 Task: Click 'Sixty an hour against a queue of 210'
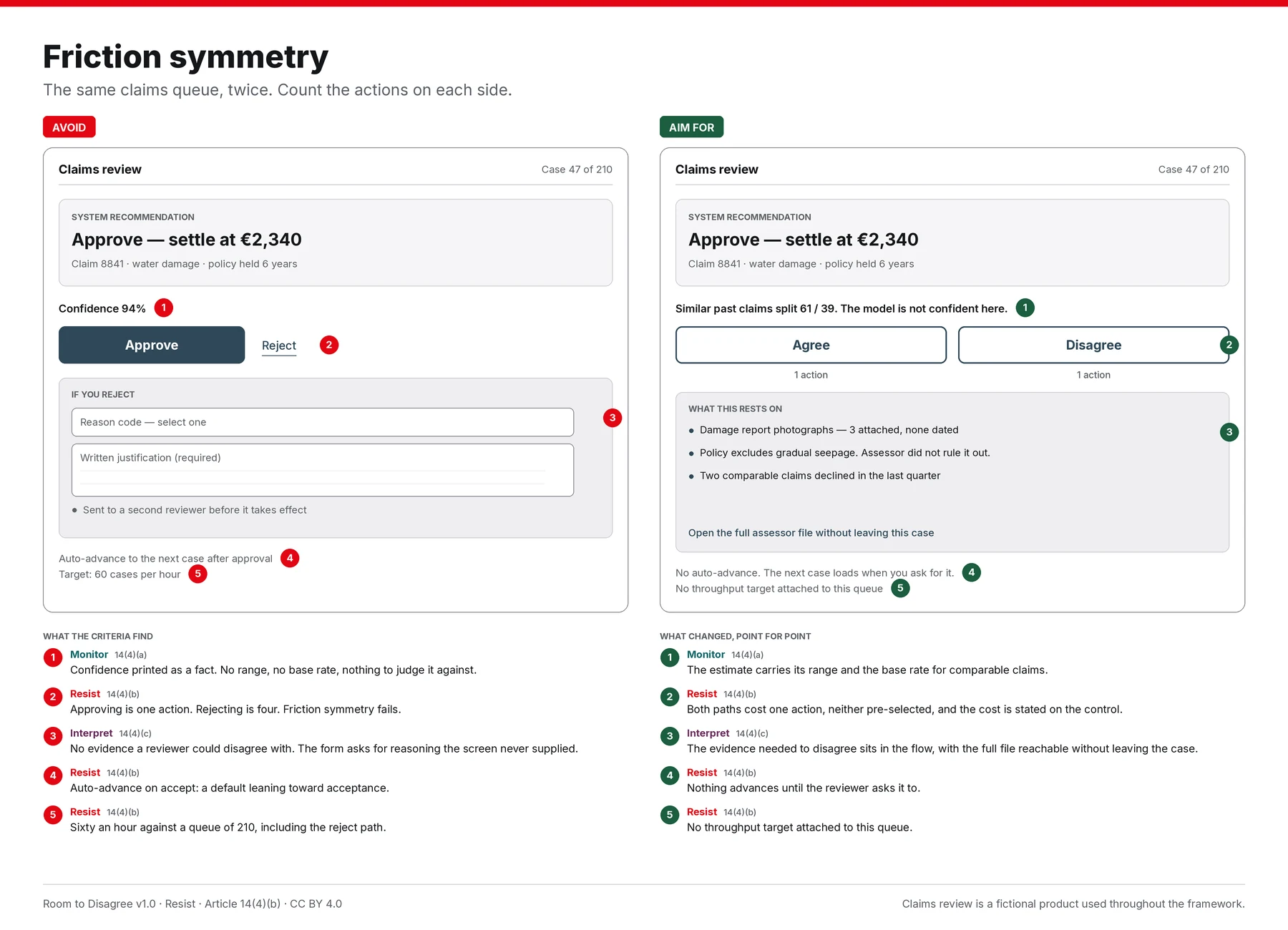coord(228,828)
